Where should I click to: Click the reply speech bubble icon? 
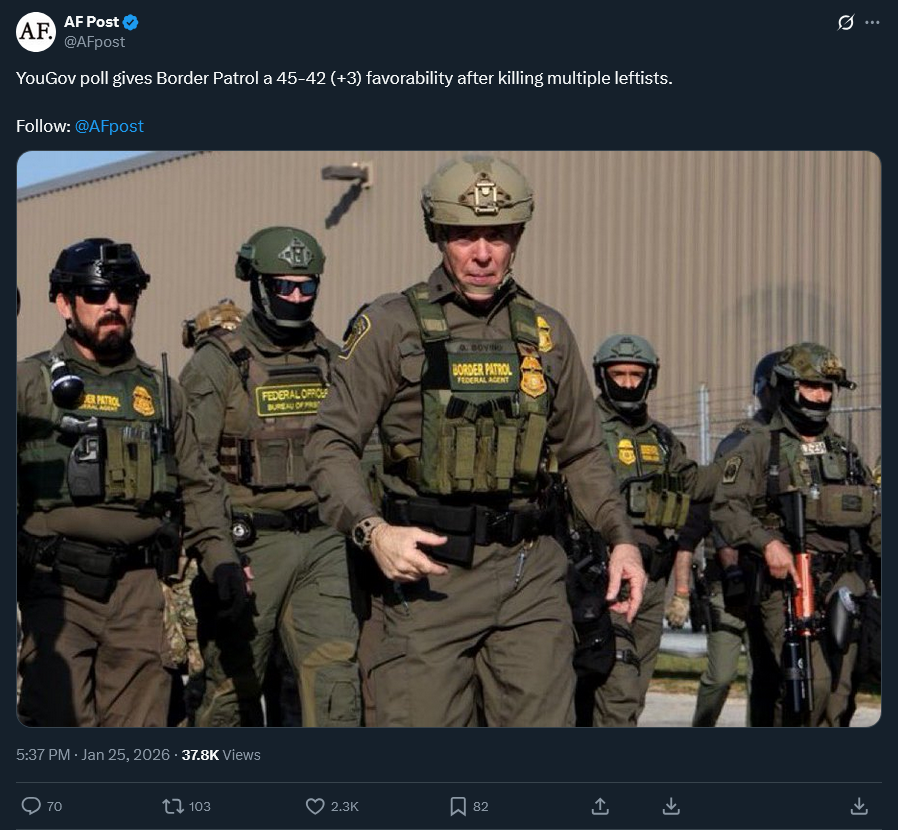(31, 806)
